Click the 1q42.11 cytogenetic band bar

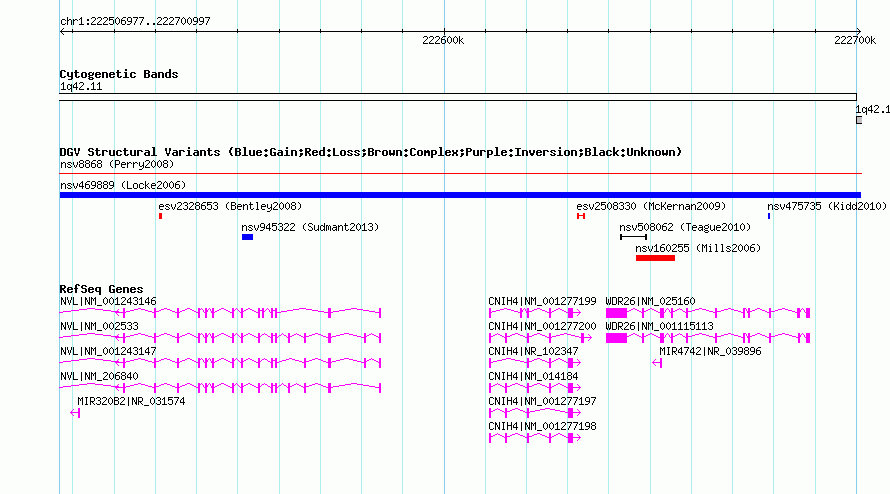click(458, 97)
